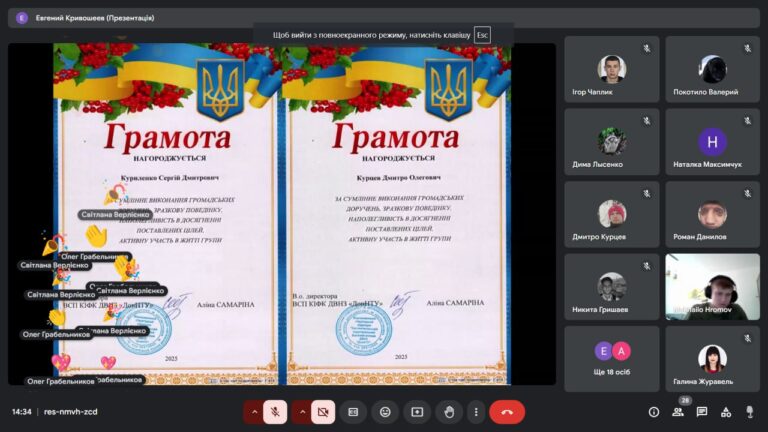Open more options three-dot menu
Screen dimensions: 768x432
tap(476, 412)
